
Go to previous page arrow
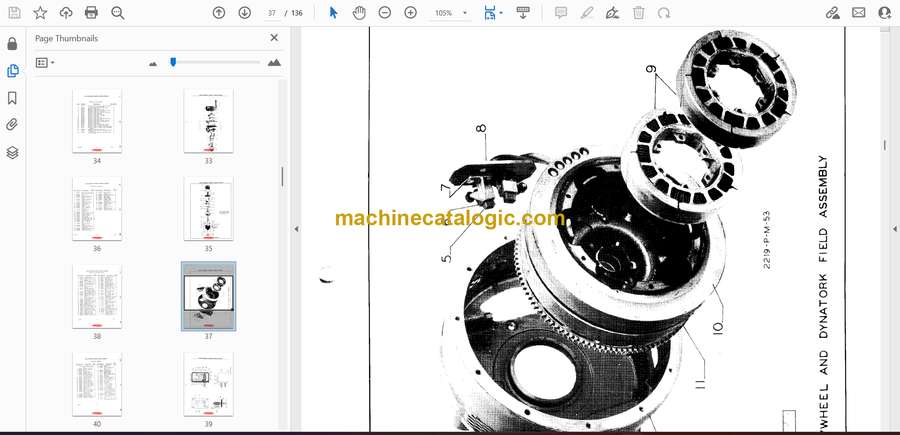(x=219, y=13)
